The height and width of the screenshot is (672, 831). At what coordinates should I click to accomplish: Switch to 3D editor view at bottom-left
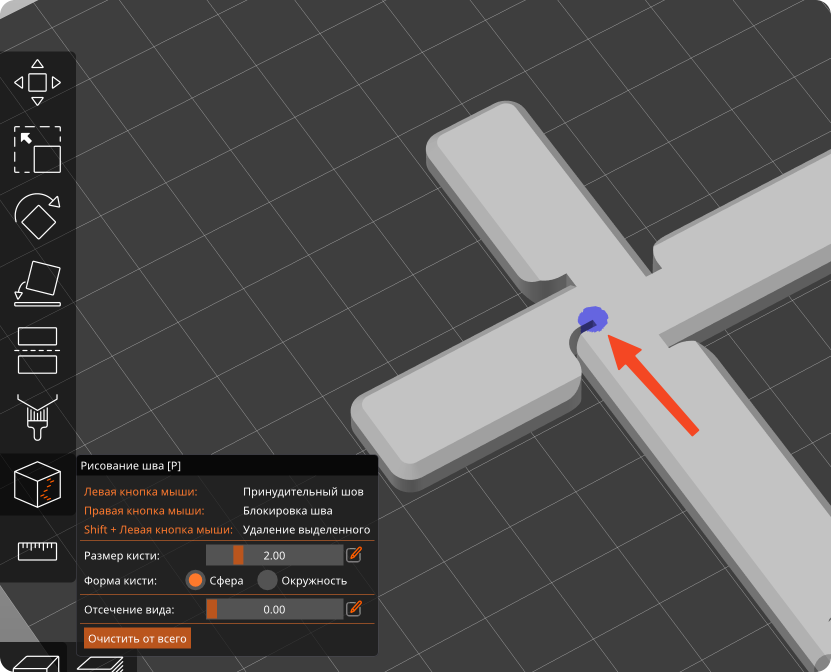tap(37, 663)
